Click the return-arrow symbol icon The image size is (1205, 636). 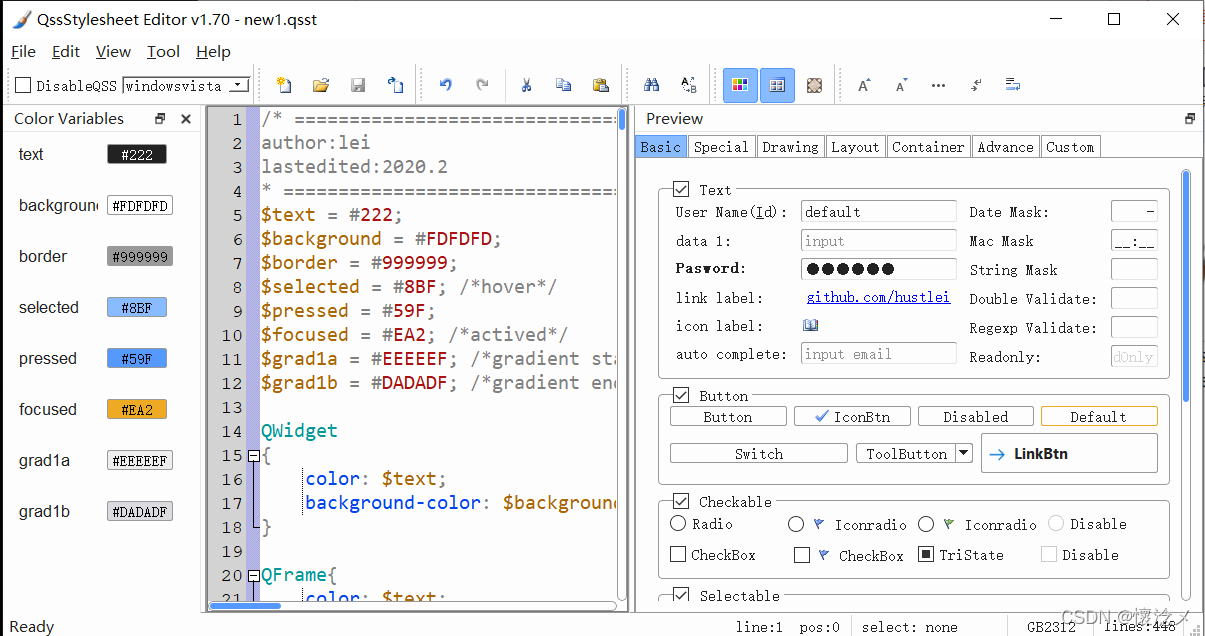tap(976, 86)
